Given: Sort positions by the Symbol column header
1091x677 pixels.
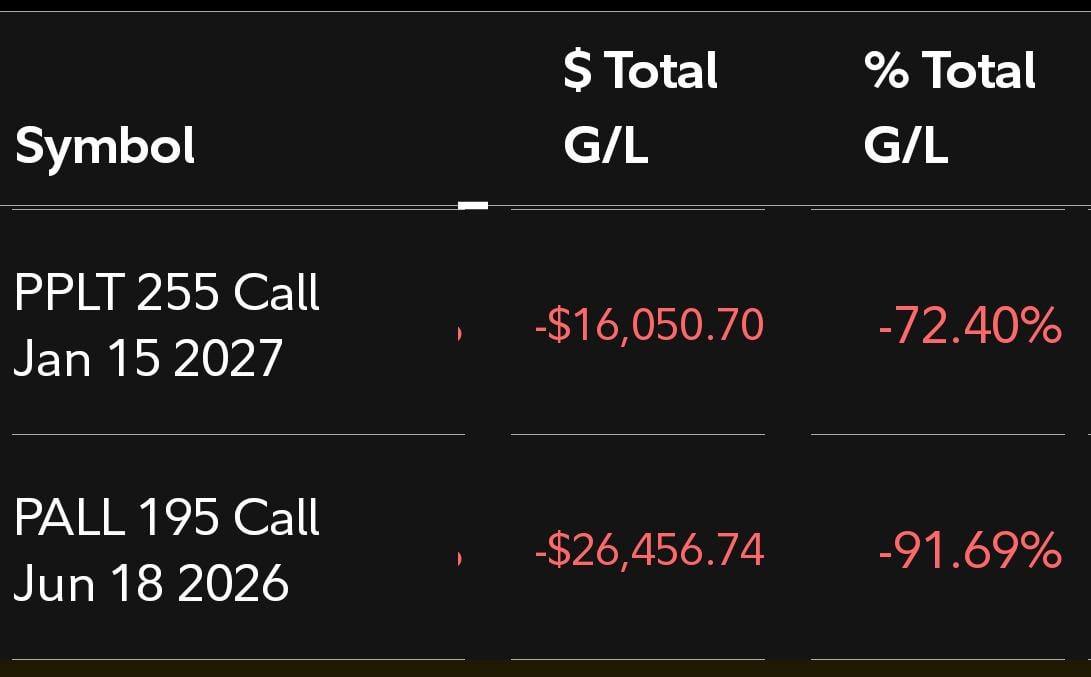Looking at the screenshot, I should 105,146.
